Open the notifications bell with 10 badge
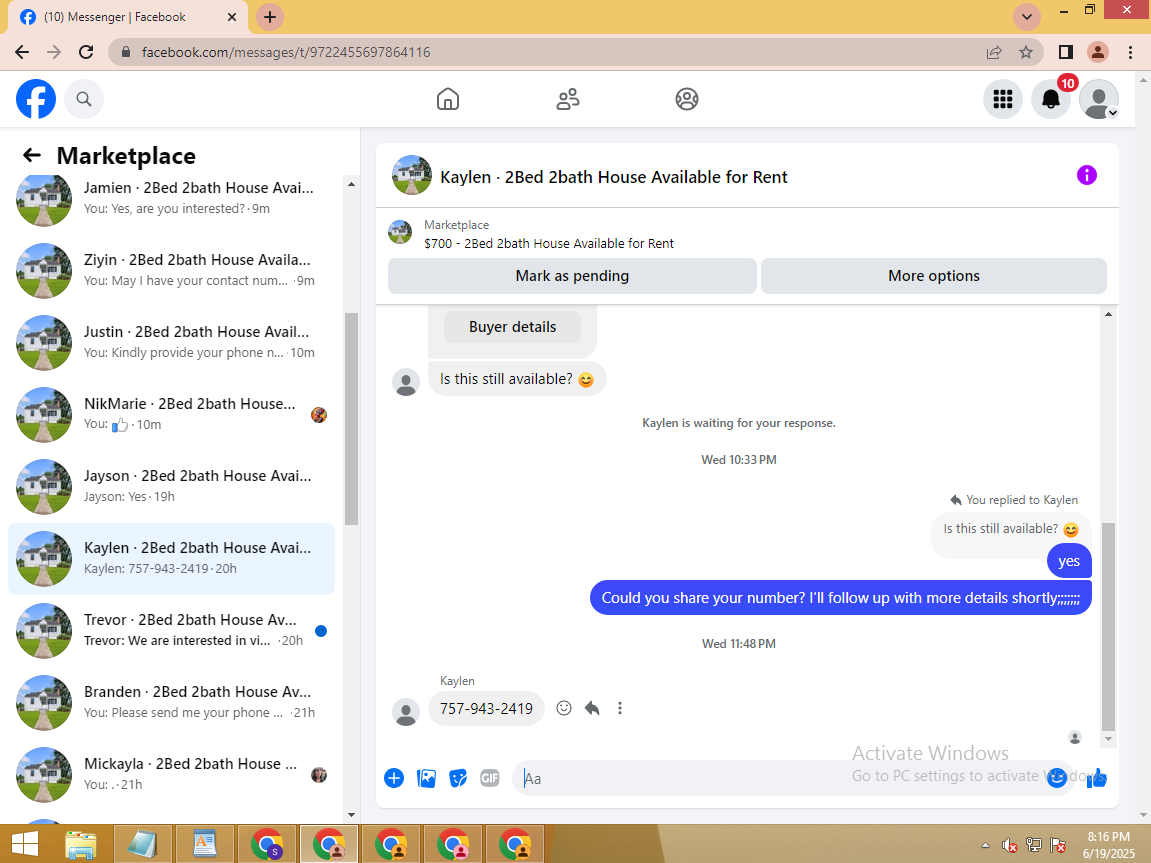The image size is (1151, 863). 1051,99
